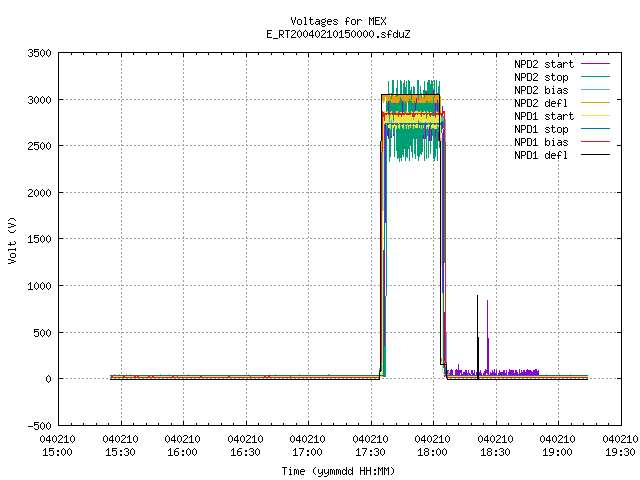Viewport: 640px width, 480px height.
Task: Click the 3000 y-axis tick label
Action: (39, 100)
